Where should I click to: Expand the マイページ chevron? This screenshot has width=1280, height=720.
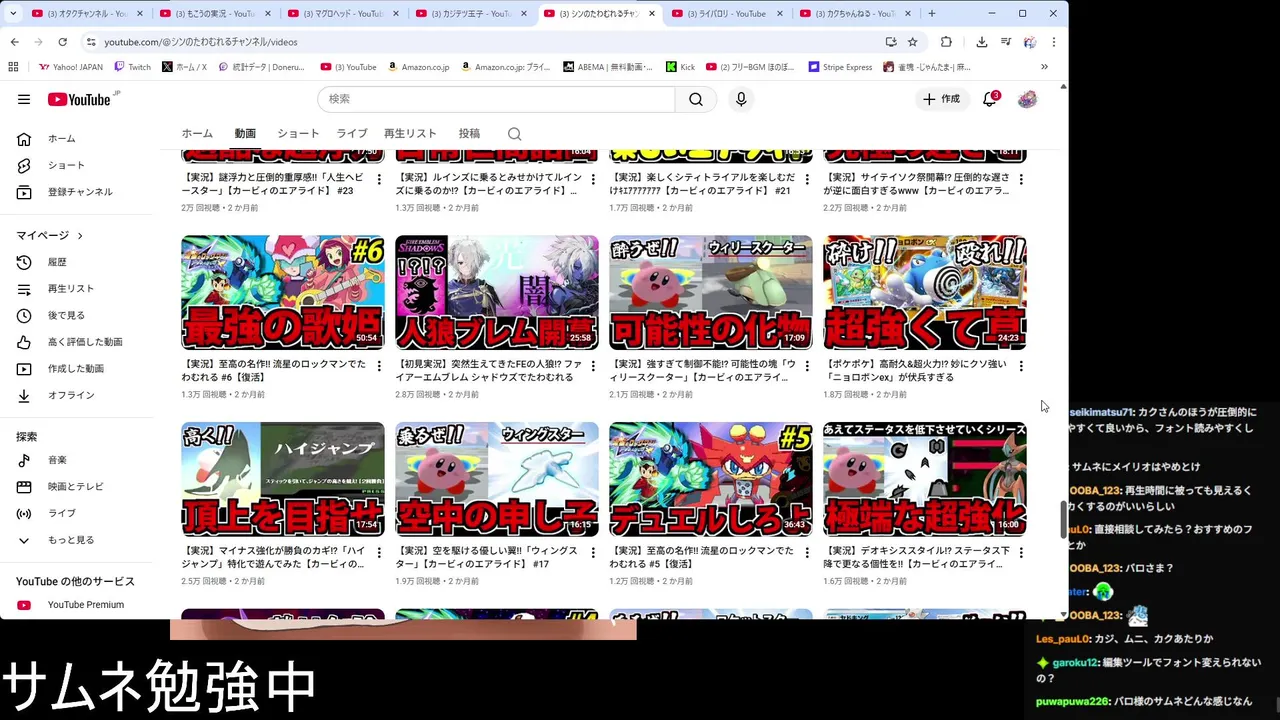tap(80, 236)
